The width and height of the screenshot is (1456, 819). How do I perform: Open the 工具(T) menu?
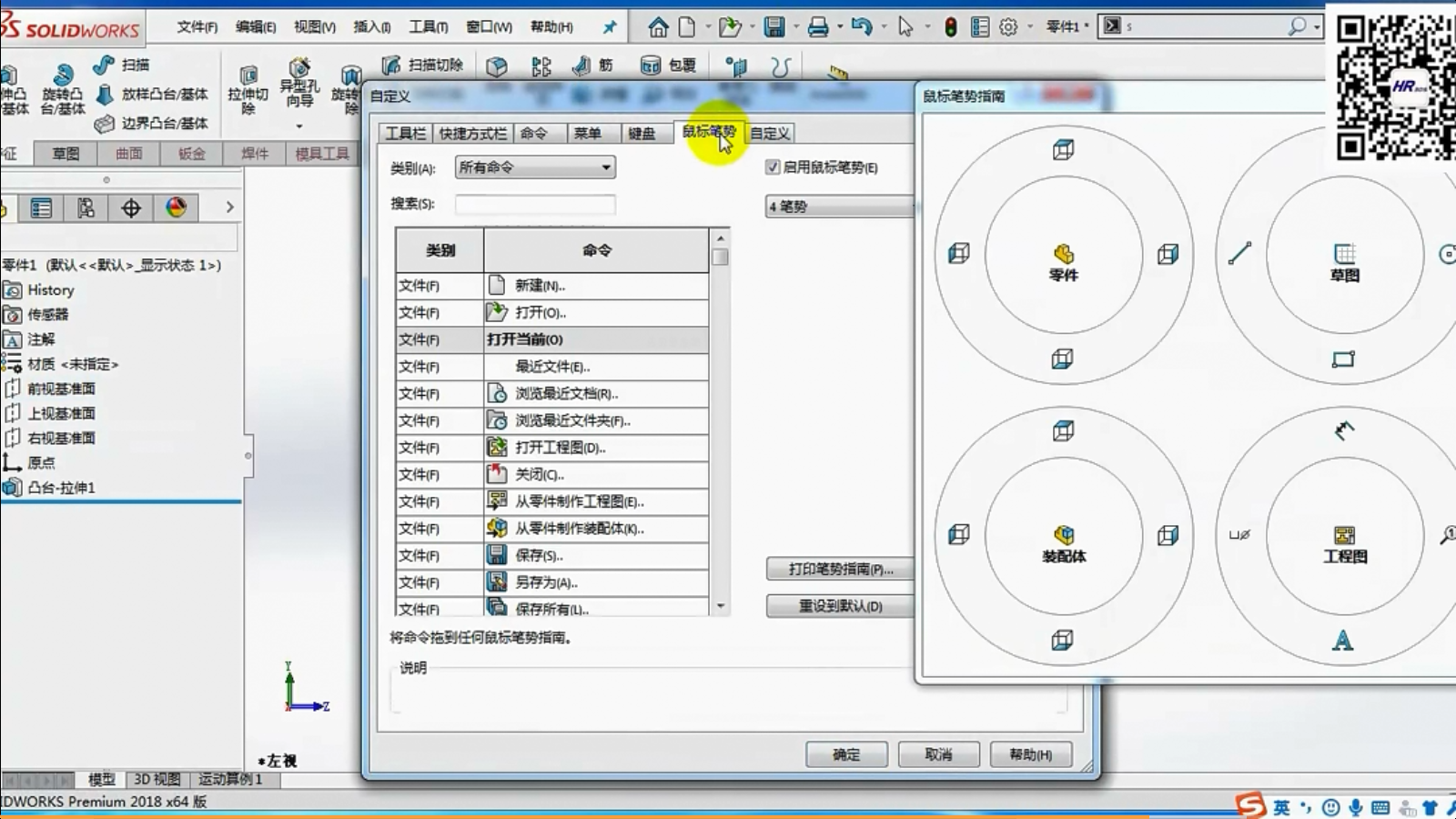(x=428, y=27)
